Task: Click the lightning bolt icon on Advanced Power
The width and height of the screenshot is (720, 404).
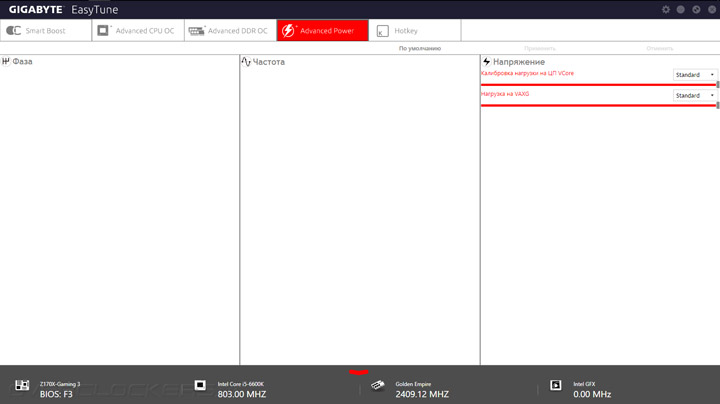Action: click(288, 30)
